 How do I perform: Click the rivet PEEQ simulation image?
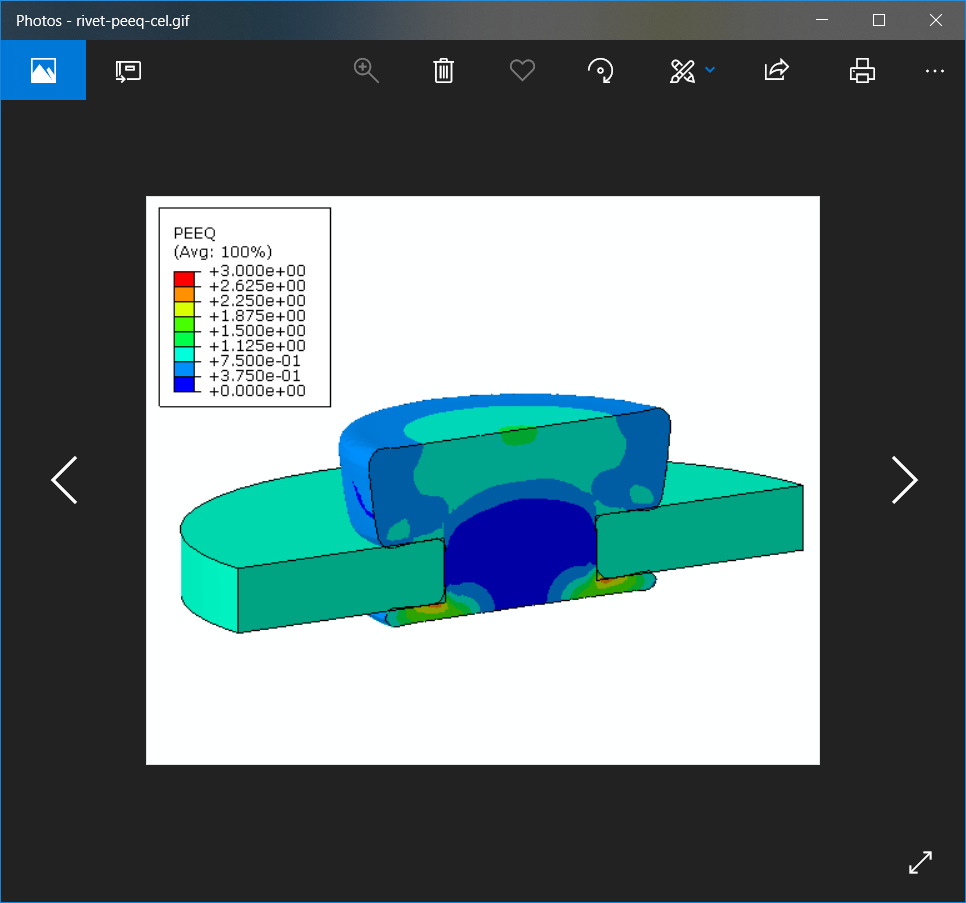click(482, 480)
